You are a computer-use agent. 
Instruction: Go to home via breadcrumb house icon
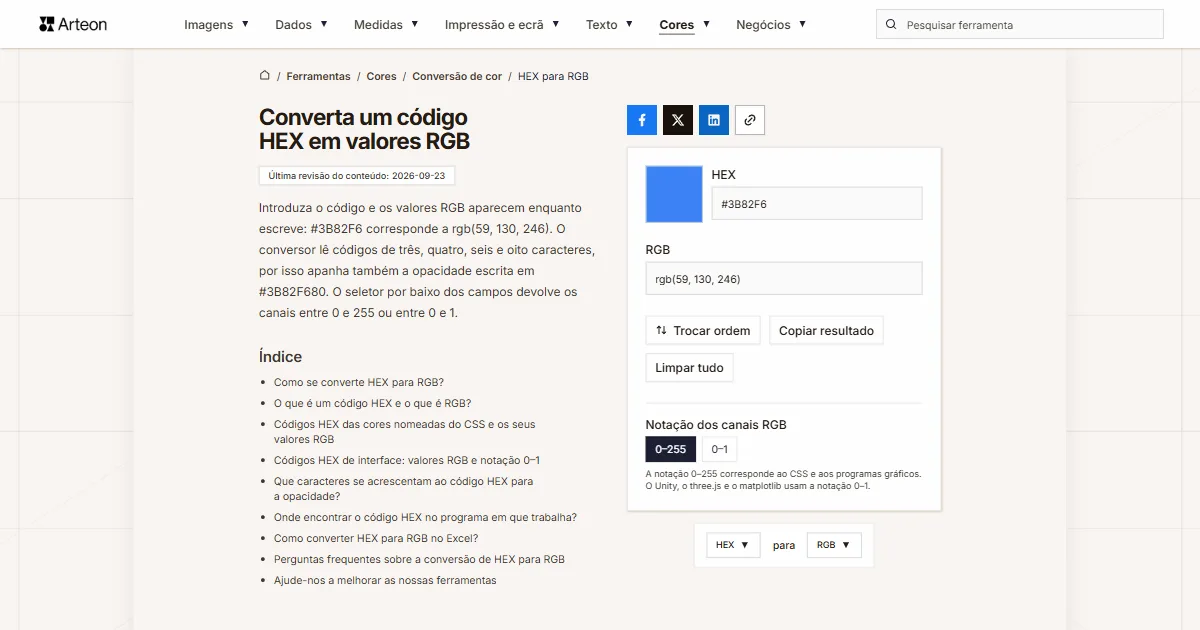[x=265, y=75]
